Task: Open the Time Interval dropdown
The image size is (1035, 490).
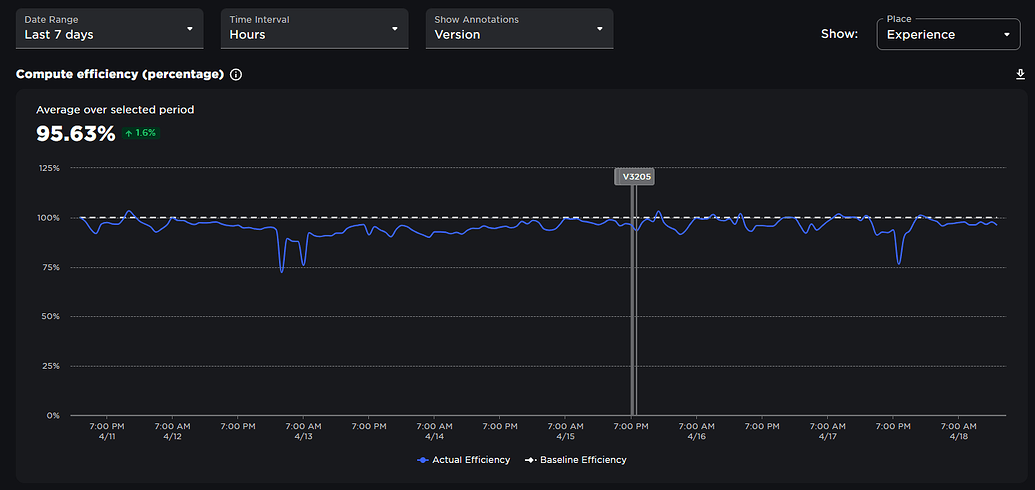Action: [x=314, y=28]
